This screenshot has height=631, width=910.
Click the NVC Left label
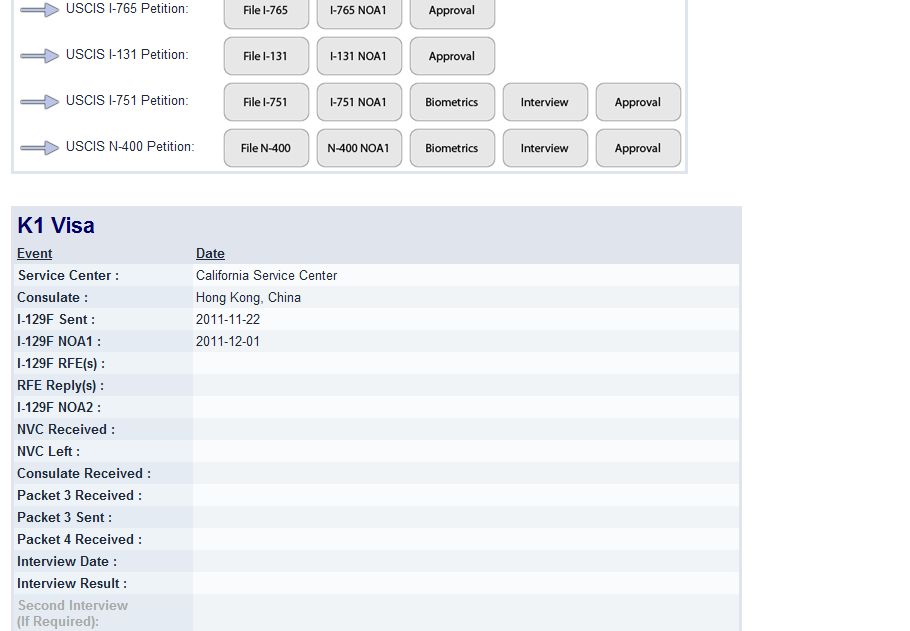48,452
